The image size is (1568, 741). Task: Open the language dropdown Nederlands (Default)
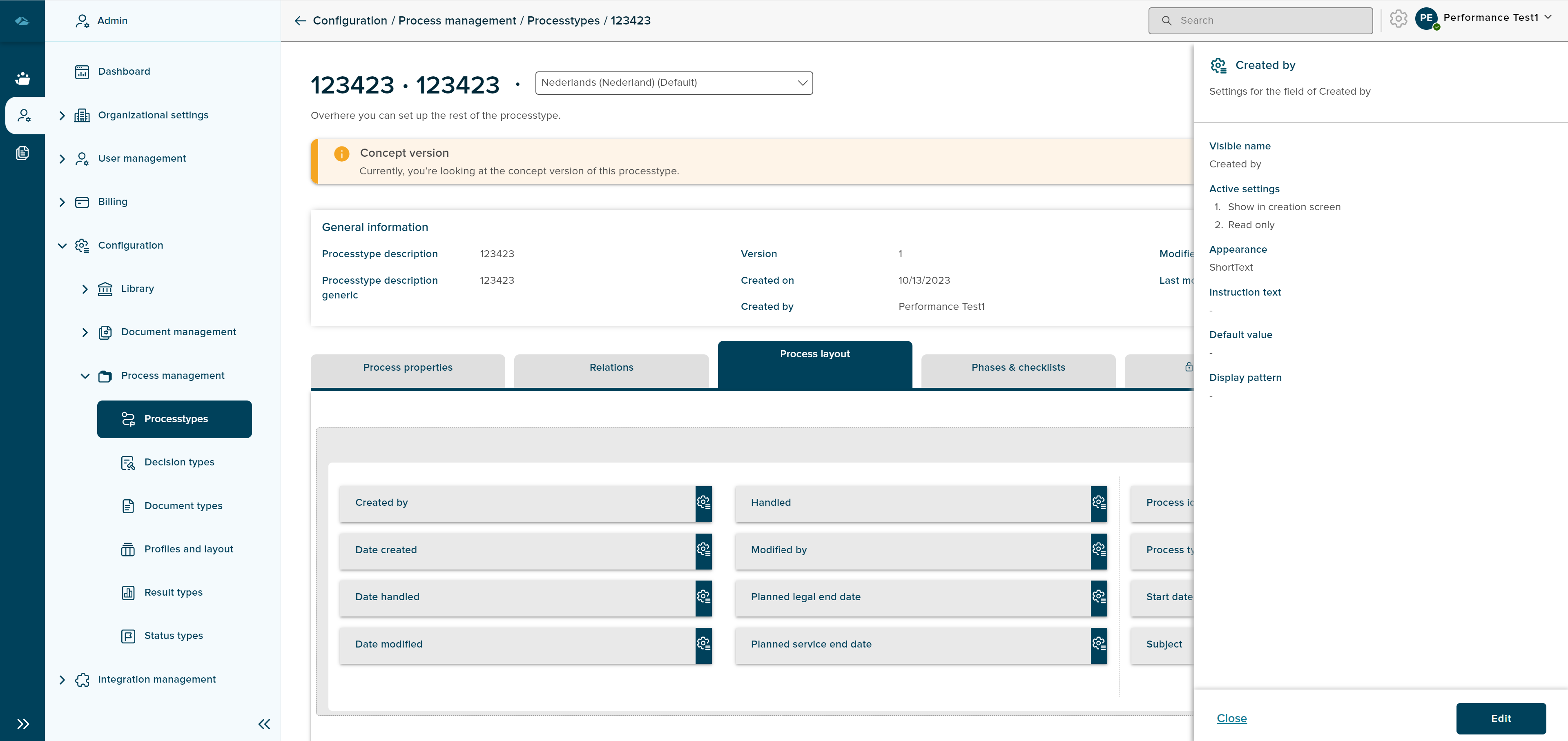[x=674, y=83]
